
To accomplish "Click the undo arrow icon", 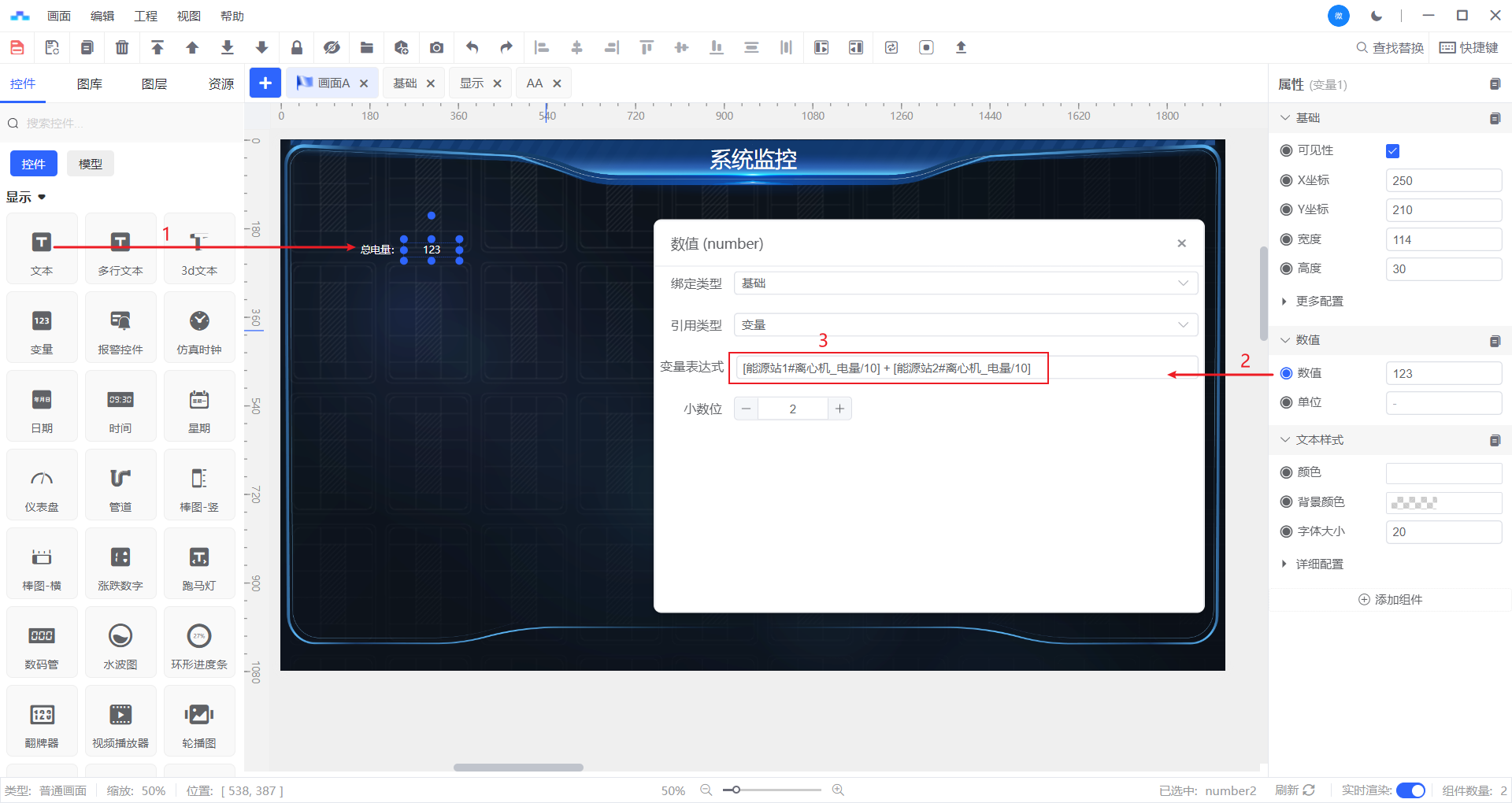I will (x=472, y=48).
